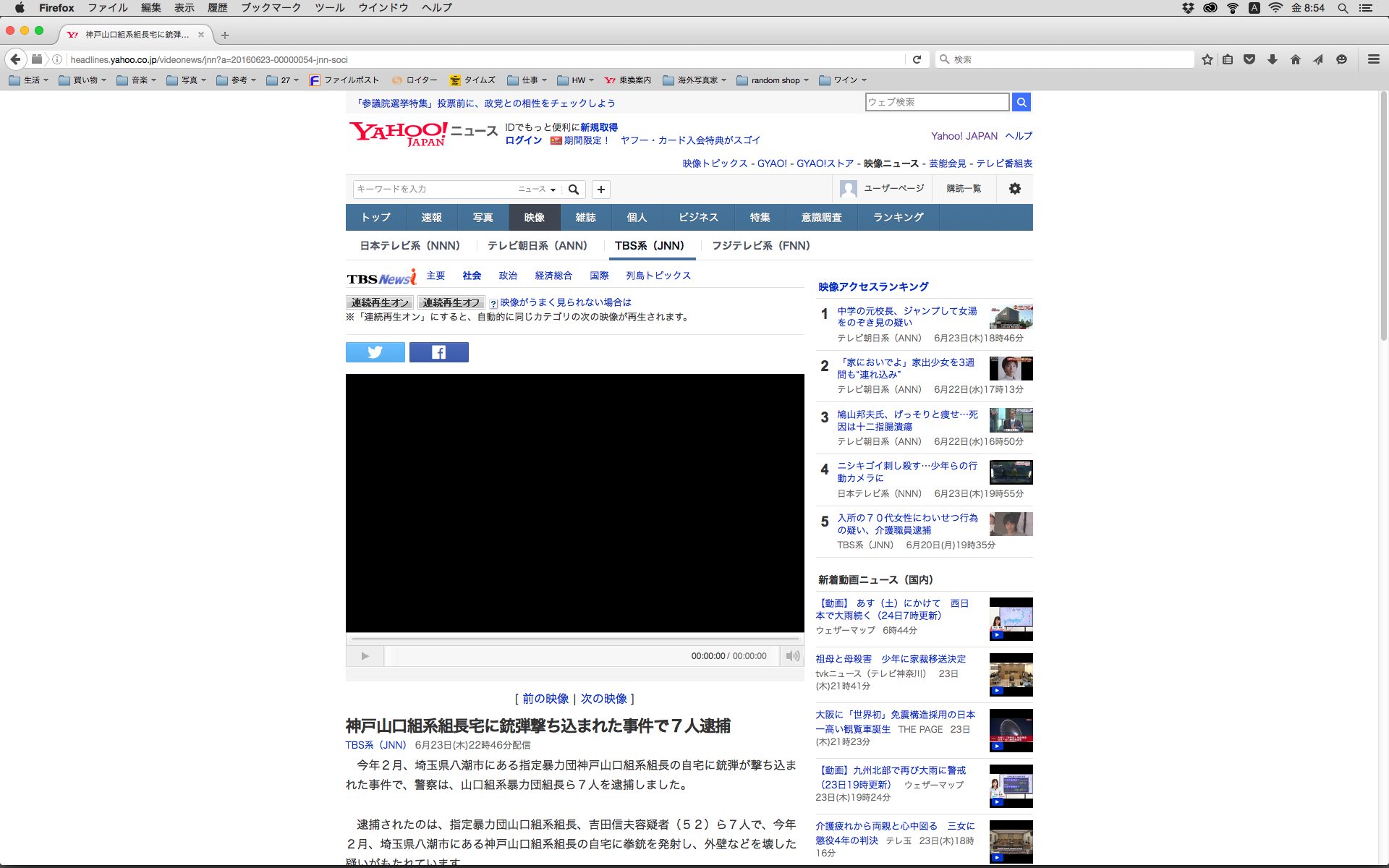
Task: Share the video on Facebook
Action: [438, 352]
